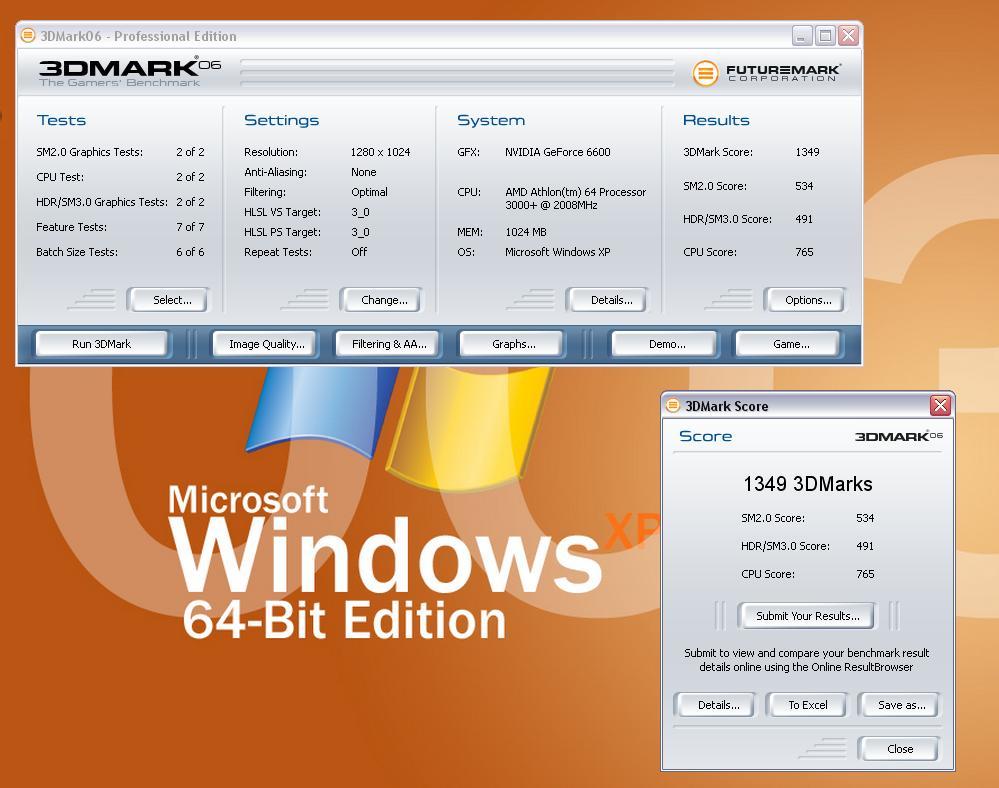Click the HLSL VS Target label
This screenshot has height=788, width=999.
282,212
